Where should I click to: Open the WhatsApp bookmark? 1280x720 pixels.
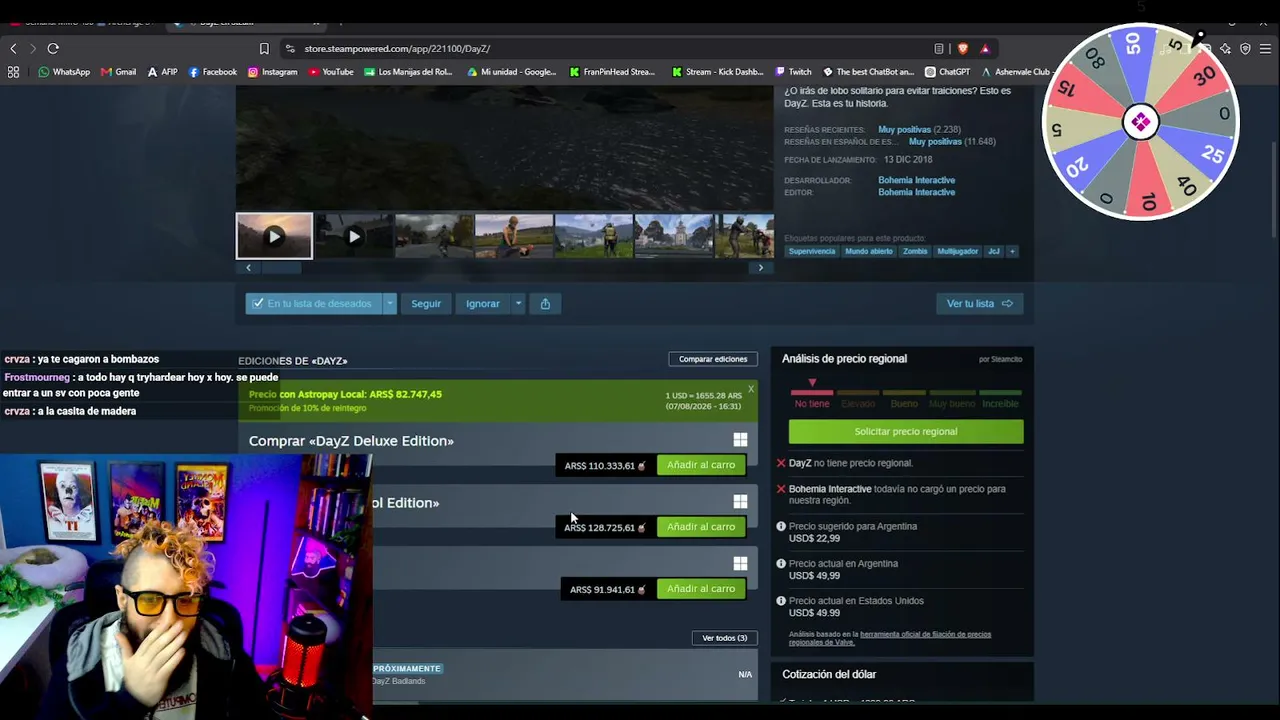64,72
